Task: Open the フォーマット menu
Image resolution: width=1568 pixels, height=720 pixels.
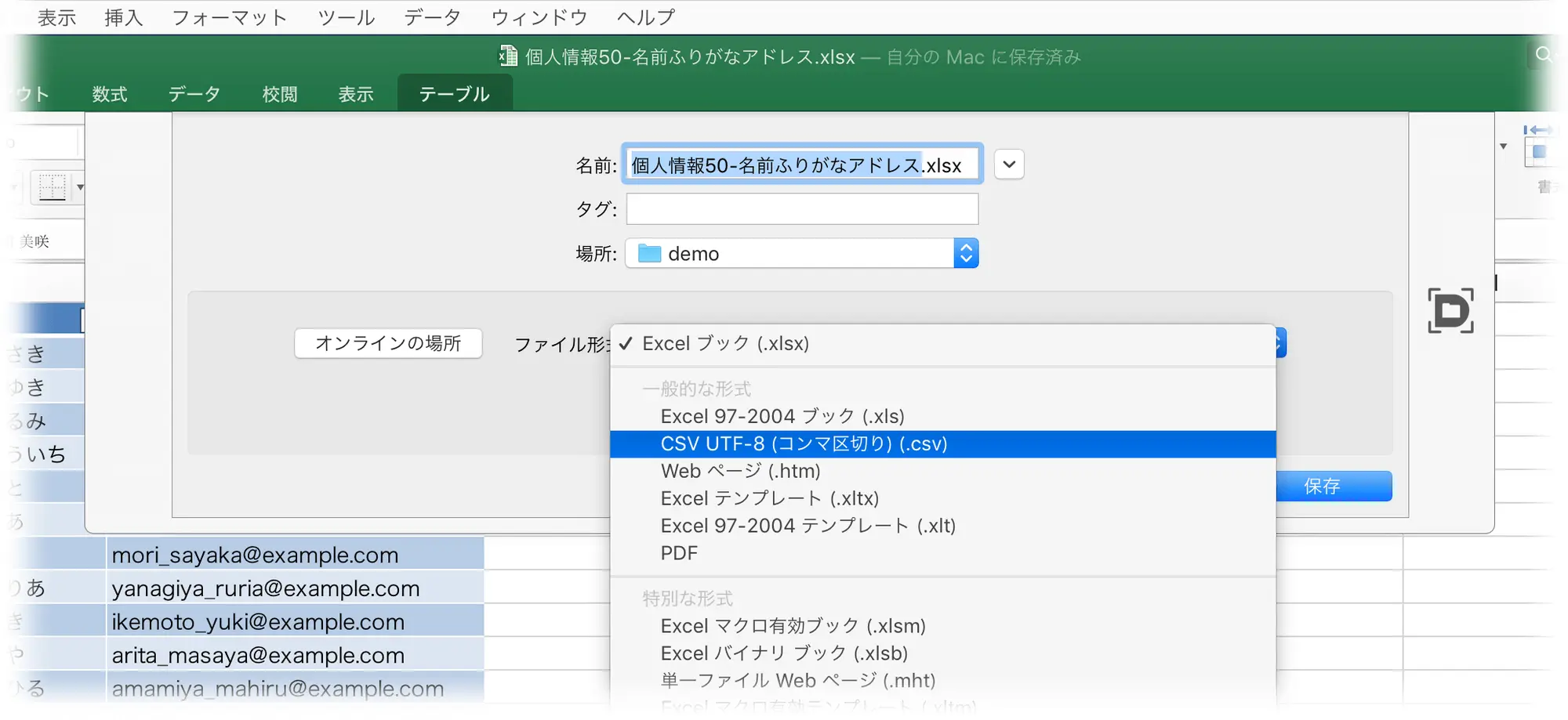Action: (229, 17)
